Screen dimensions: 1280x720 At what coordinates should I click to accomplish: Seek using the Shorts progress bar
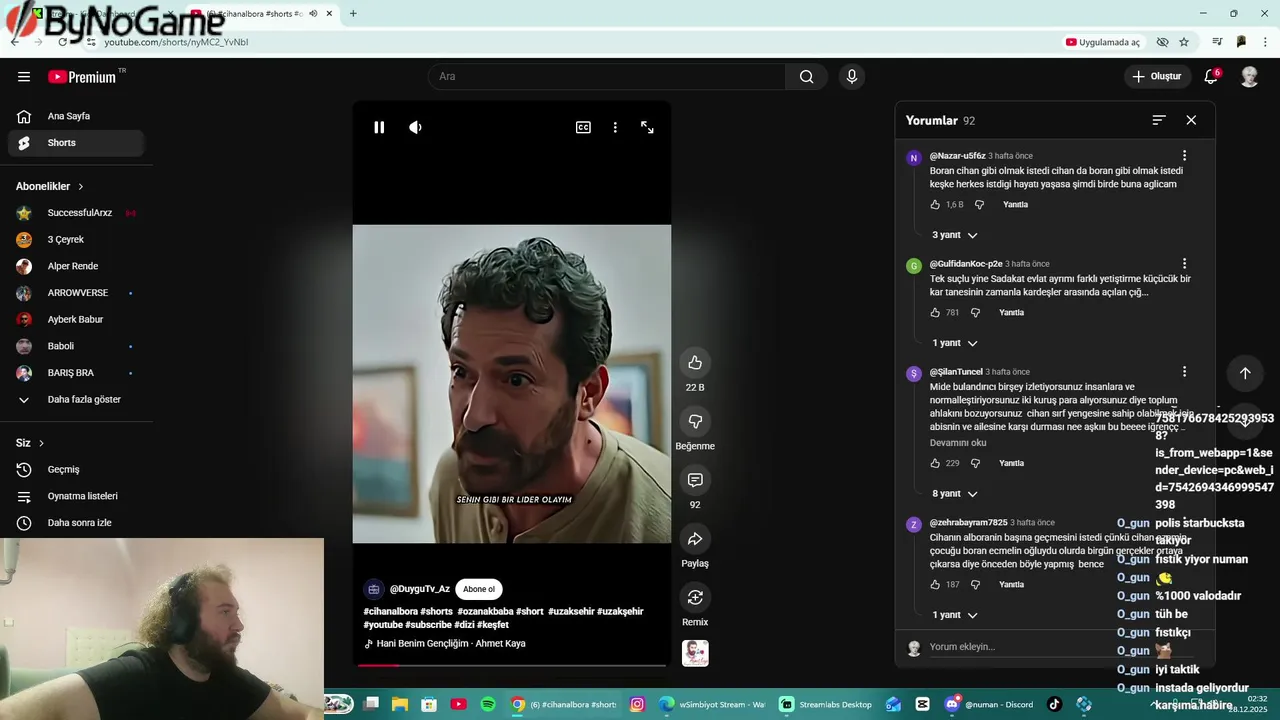pyautogui.click(x=512, y=665)
